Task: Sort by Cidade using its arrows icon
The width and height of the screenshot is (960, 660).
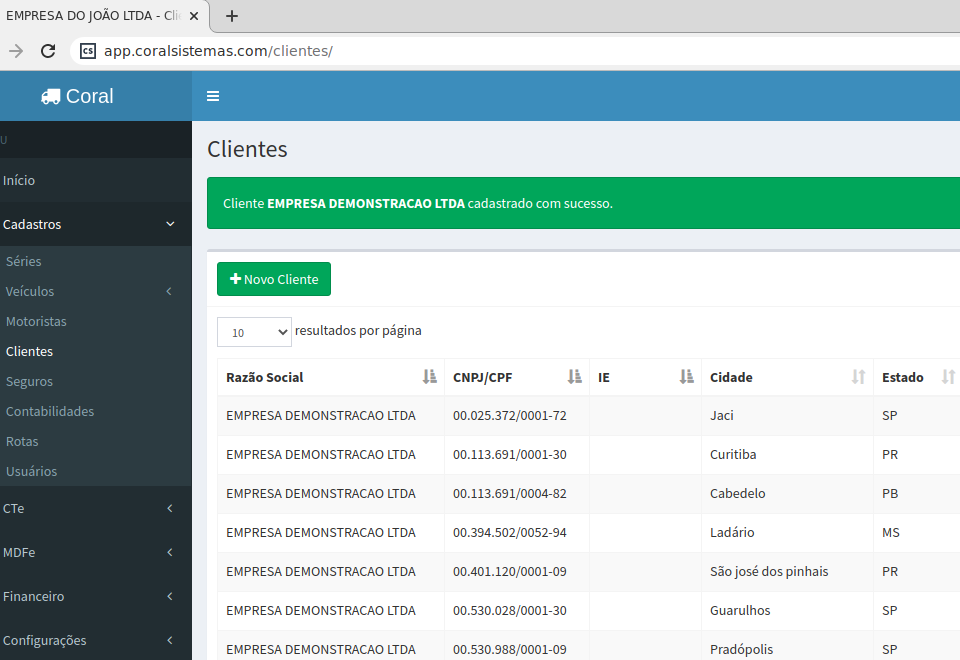Action: 858,377
